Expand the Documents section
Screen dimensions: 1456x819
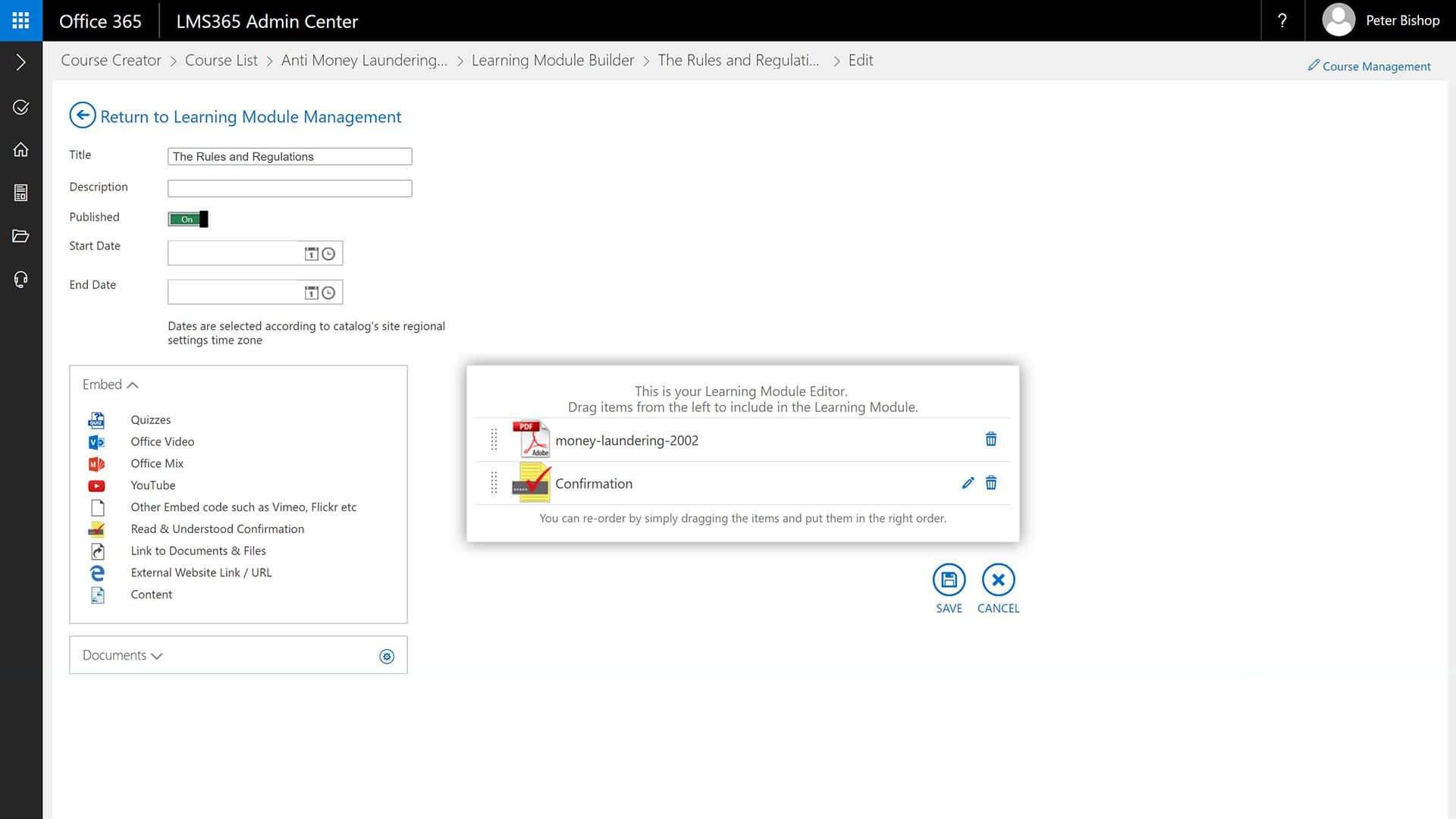(122, 655)
